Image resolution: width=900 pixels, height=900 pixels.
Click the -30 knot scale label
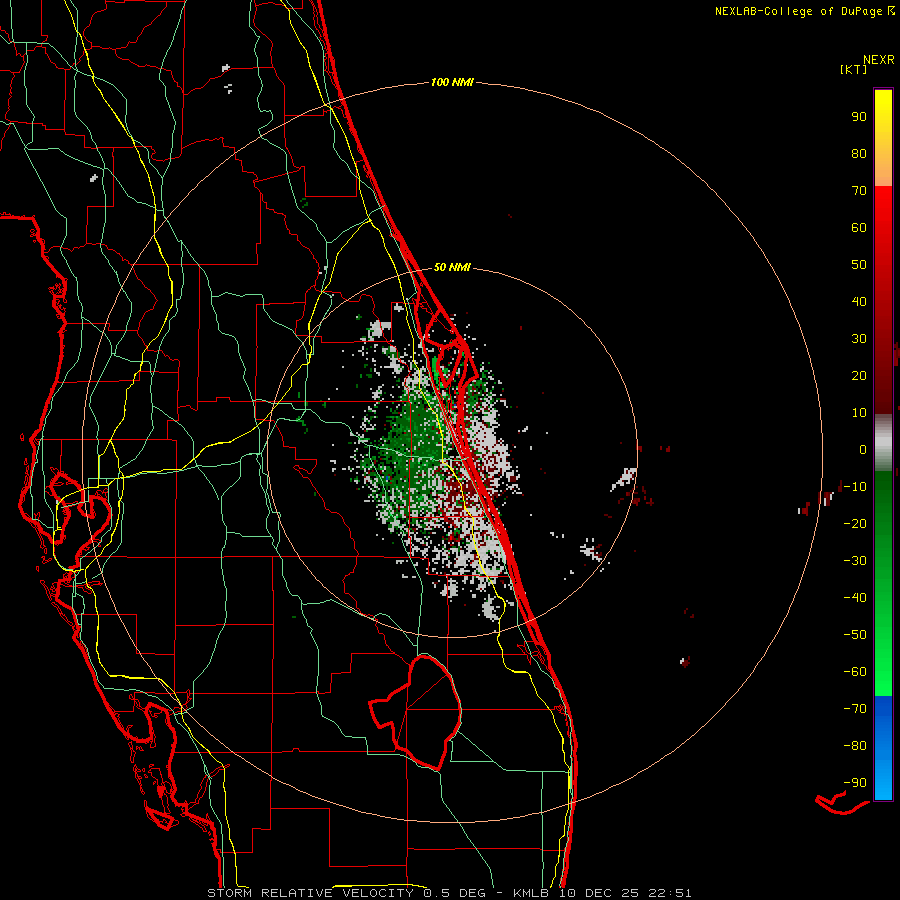855,561
